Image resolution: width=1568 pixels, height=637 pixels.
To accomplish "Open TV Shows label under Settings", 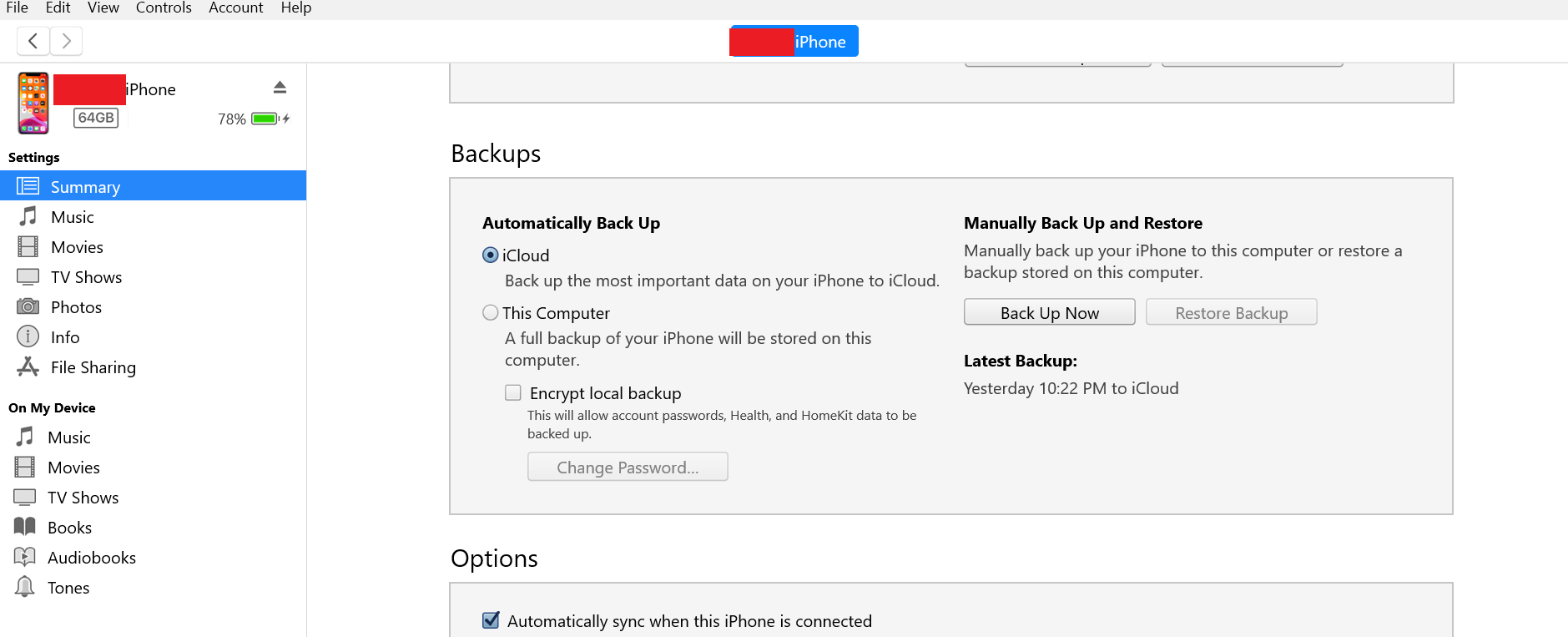I will (86, 277).
